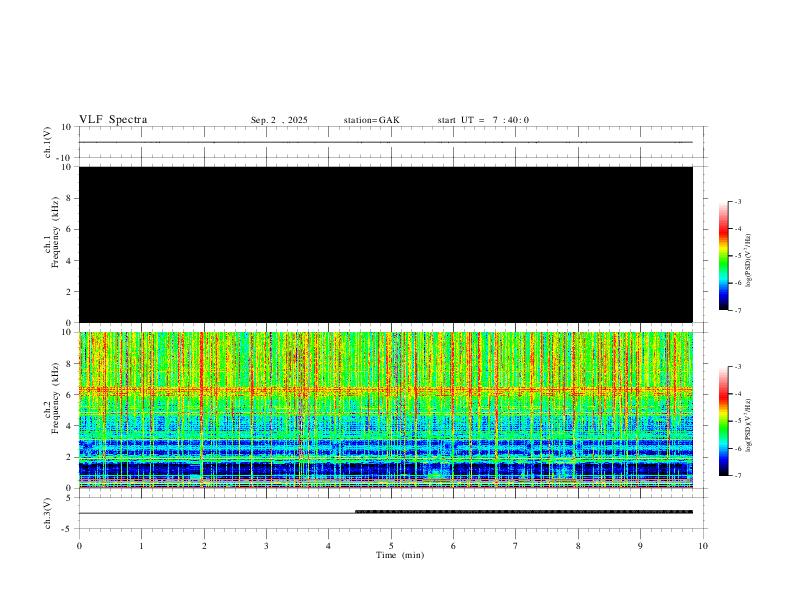The image size is (792, 612).
Task: Click time axis tick label '2'
Action: [204, 546]
